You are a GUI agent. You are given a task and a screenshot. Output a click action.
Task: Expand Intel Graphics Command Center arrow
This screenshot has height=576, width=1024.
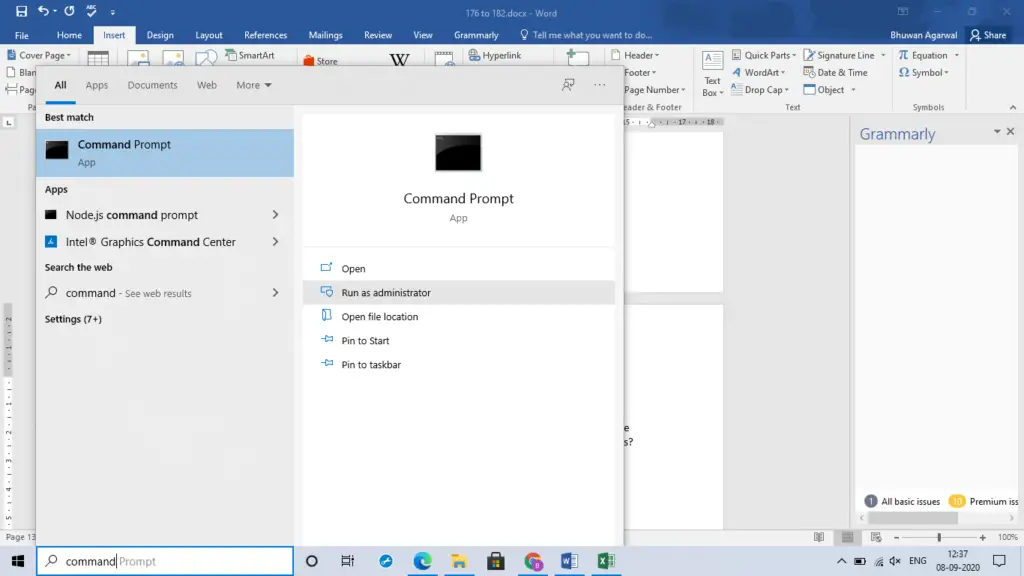(x=276, y=242)
